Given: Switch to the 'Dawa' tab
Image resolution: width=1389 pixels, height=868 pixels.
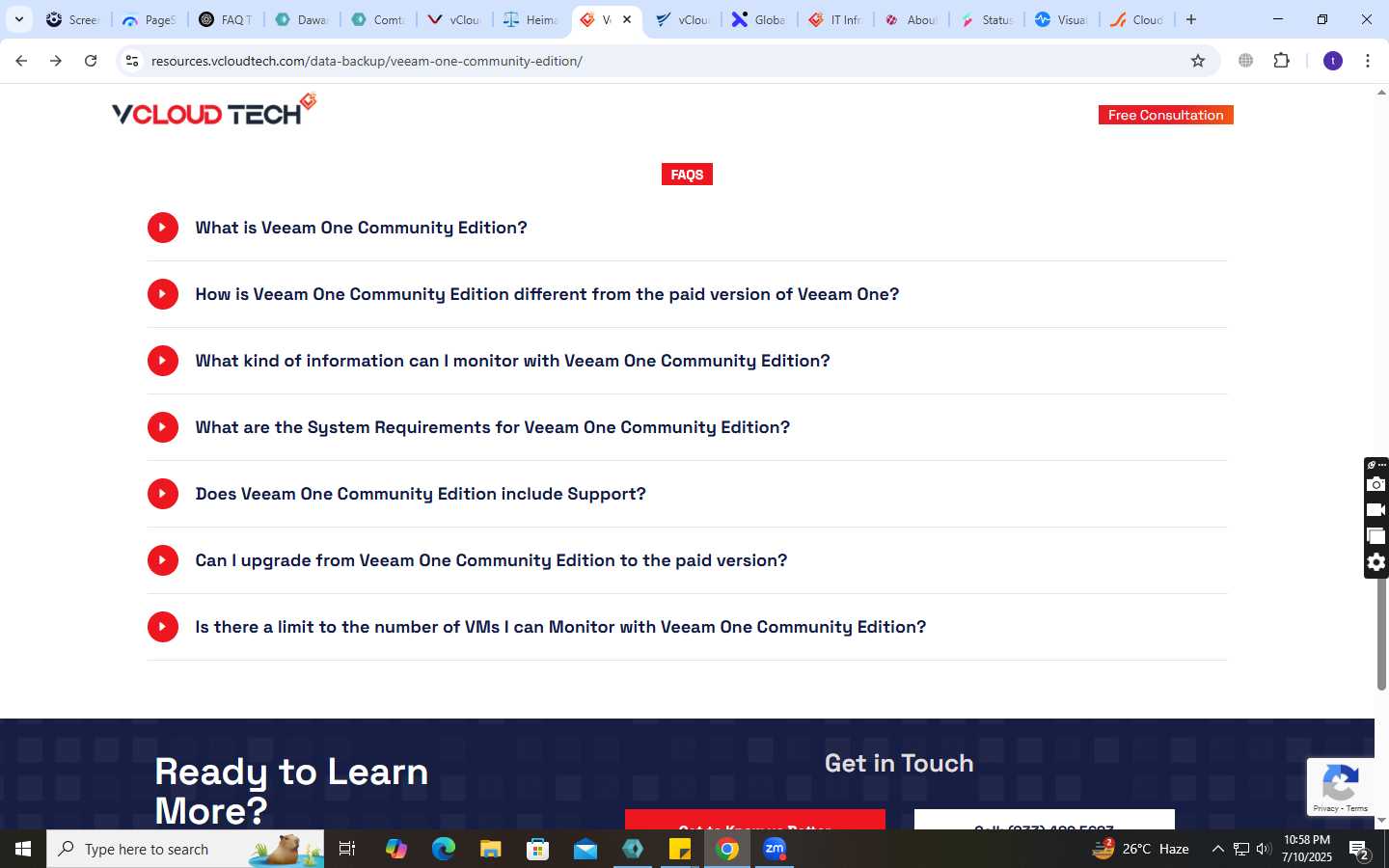Looking at the screenshot, I should pos(302,19).
